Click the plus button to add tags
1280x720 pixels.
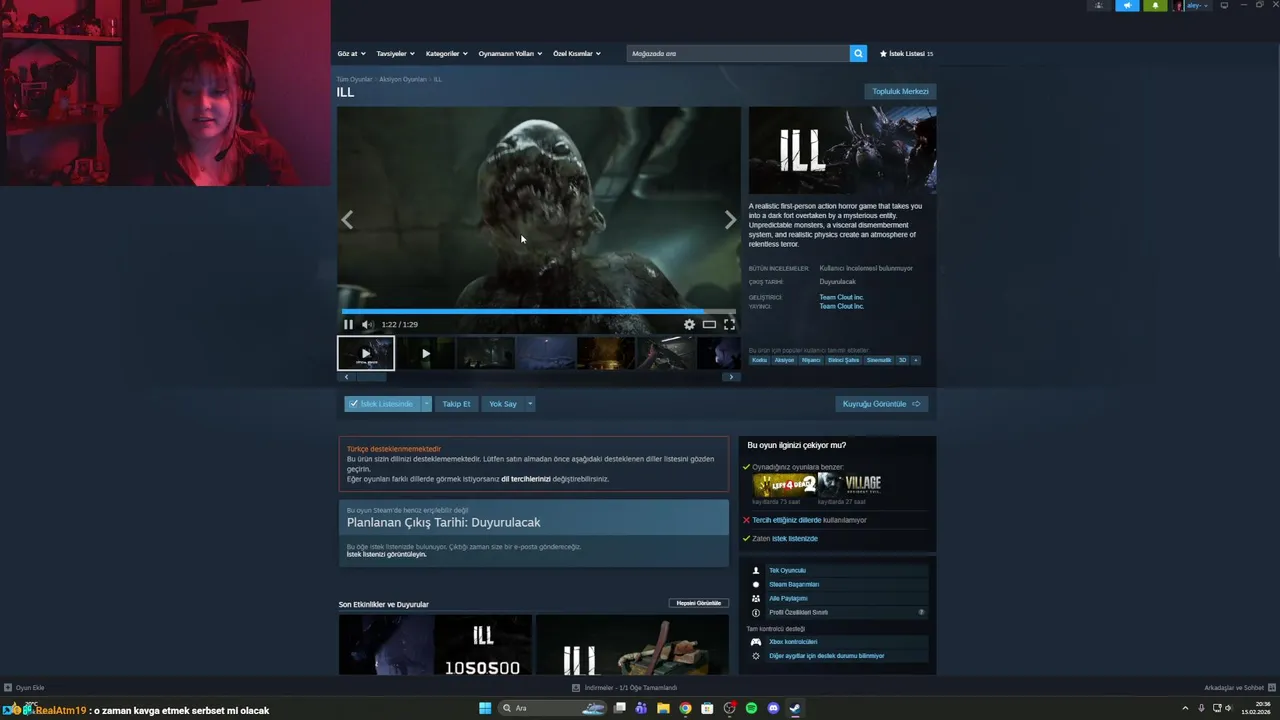pyautogui.click(x=915, y=360)
